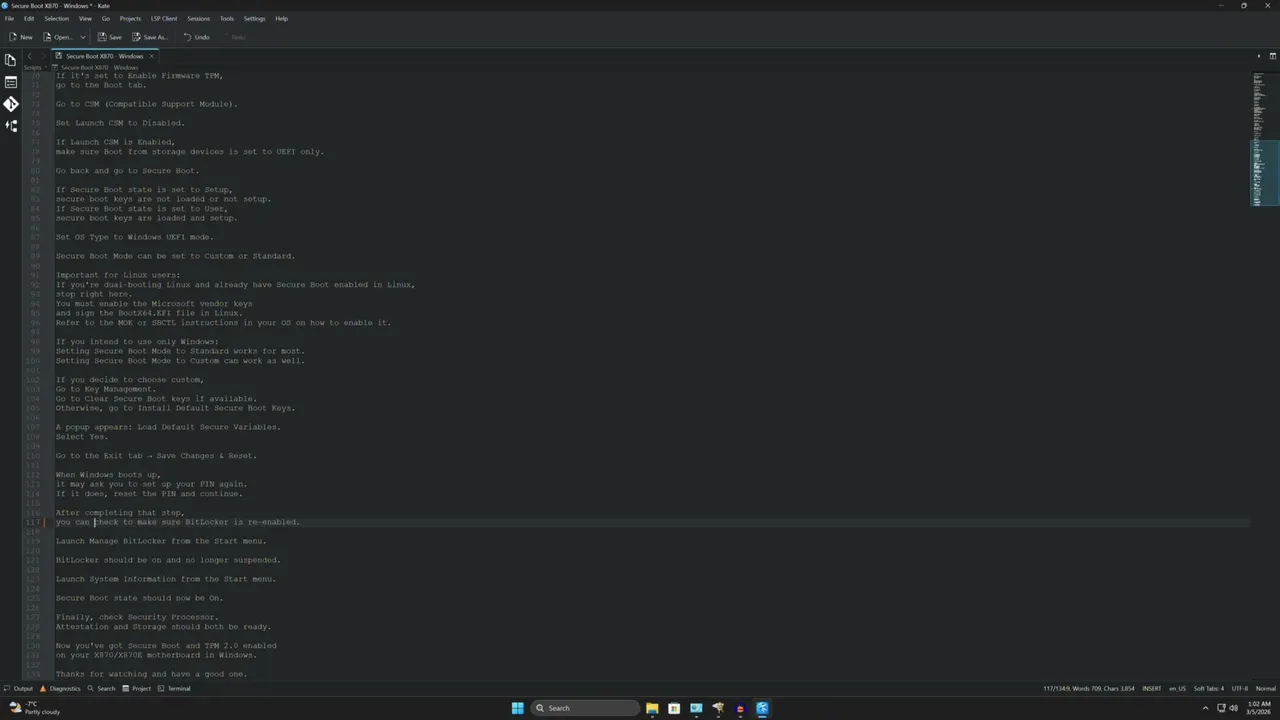Click the line "Select Yes."
This screenshot has width=1280, height=720.
[x=82, y=437]
